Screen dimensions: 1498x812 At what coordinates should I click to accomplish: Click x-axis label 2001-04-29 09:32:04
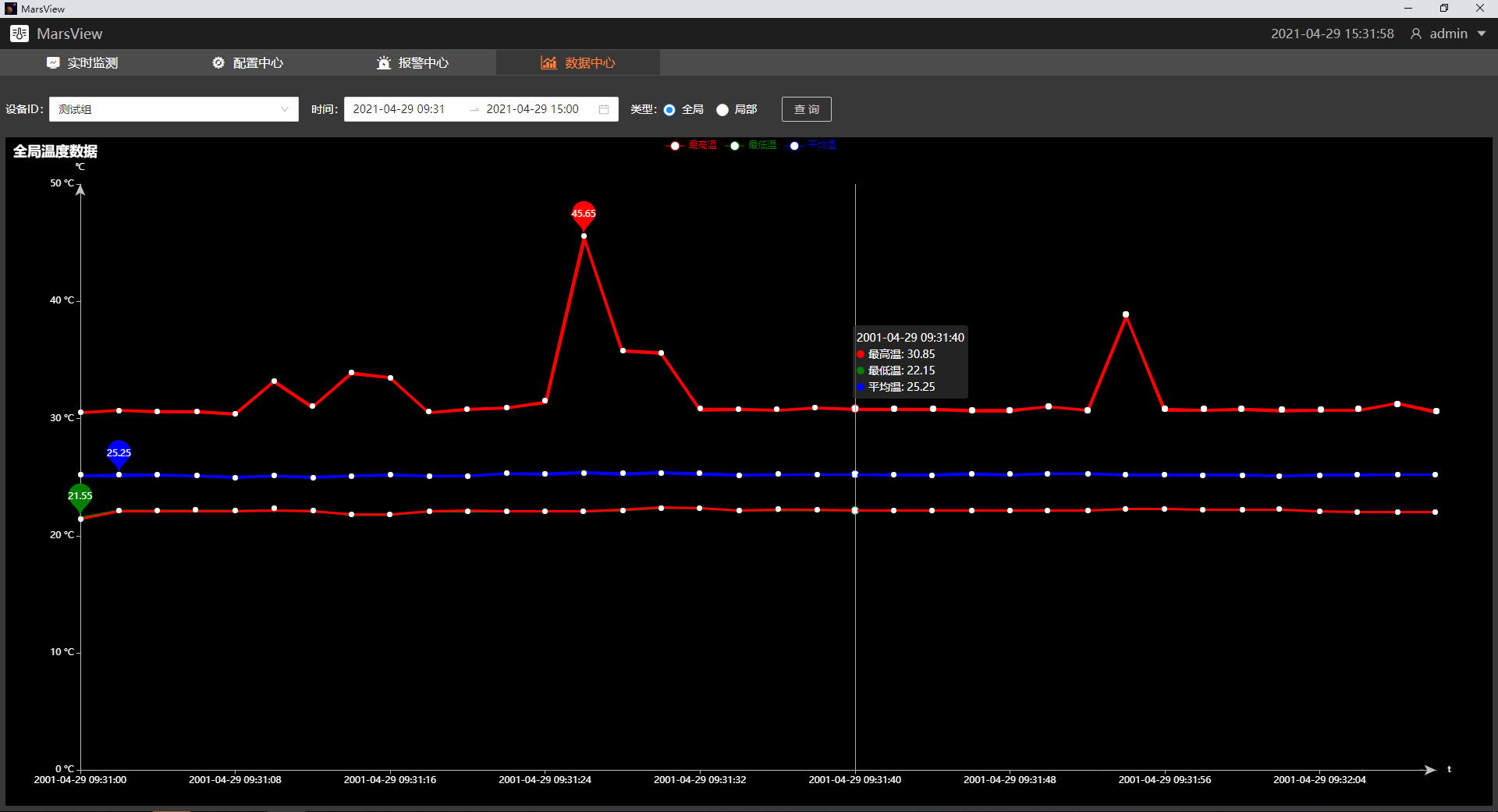[1320, 779]
